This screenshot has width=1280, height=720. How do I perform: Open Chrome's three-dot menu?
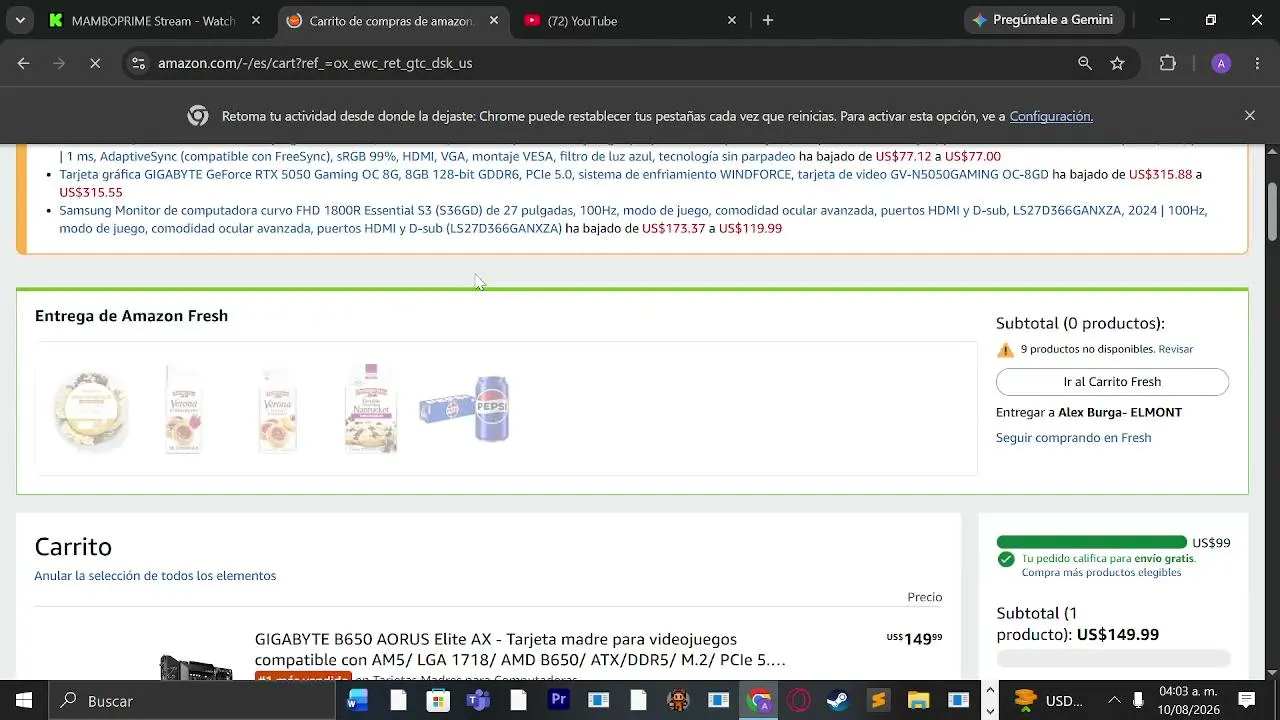[1257, 63]
